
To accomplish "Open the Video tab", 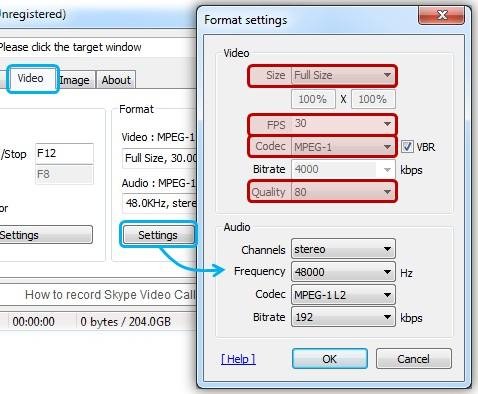I will [x=32, y=79].
